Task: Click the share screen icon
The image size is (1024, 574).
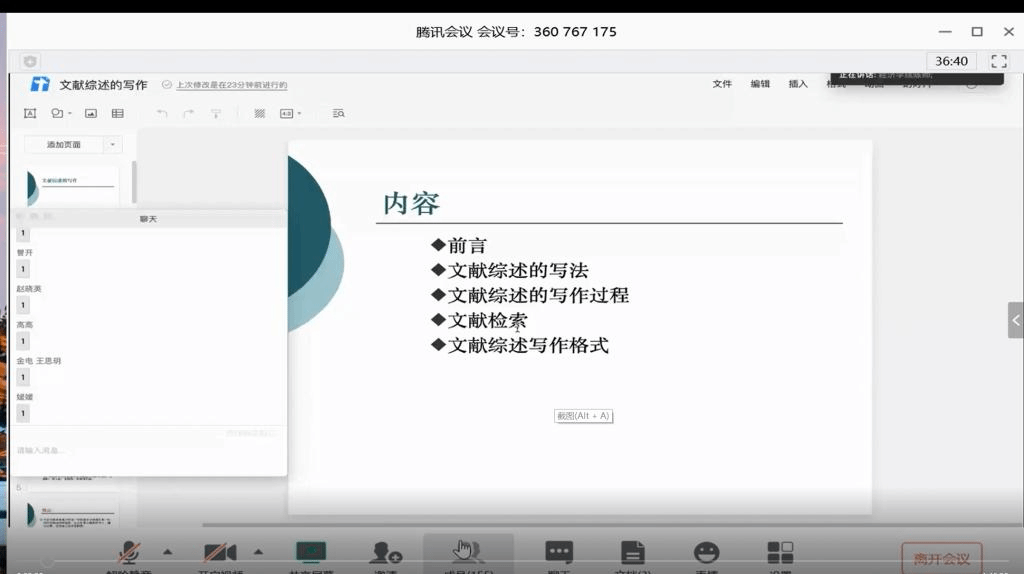Action: [x=311, y=553]
